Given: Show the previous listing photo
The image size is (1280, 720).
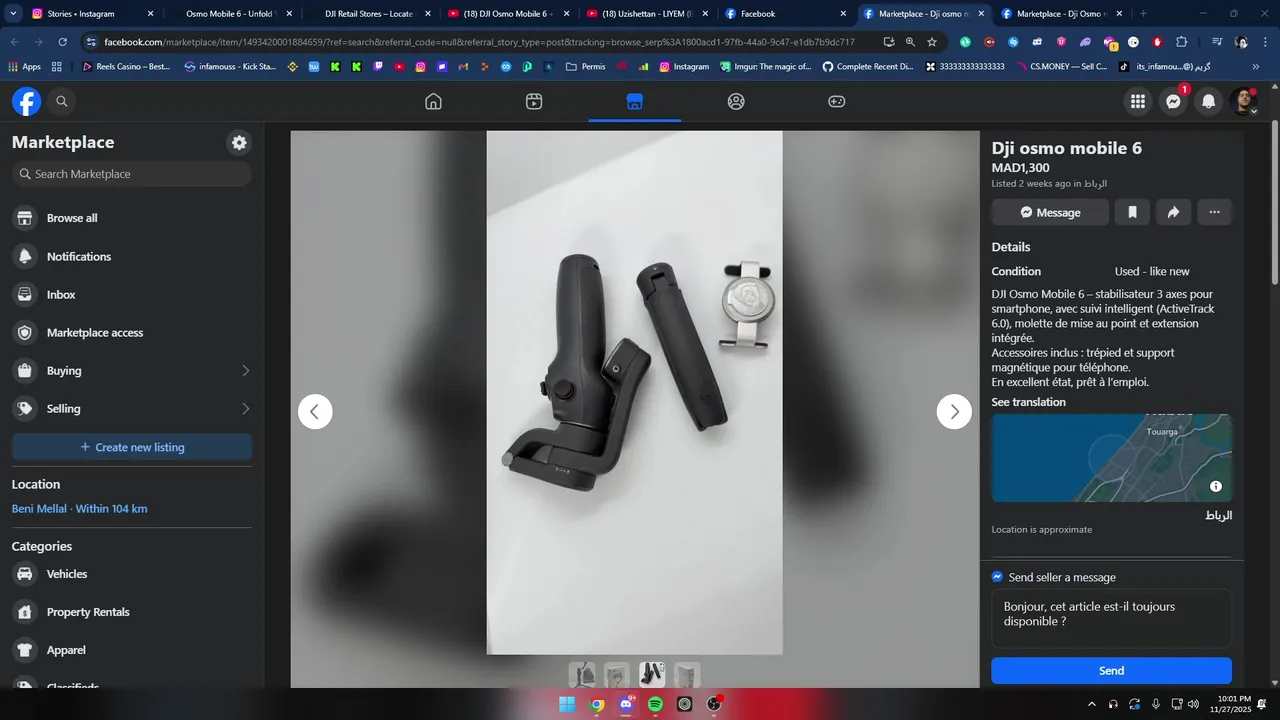Looking at the screenshot, I should [x=315, y=411].
